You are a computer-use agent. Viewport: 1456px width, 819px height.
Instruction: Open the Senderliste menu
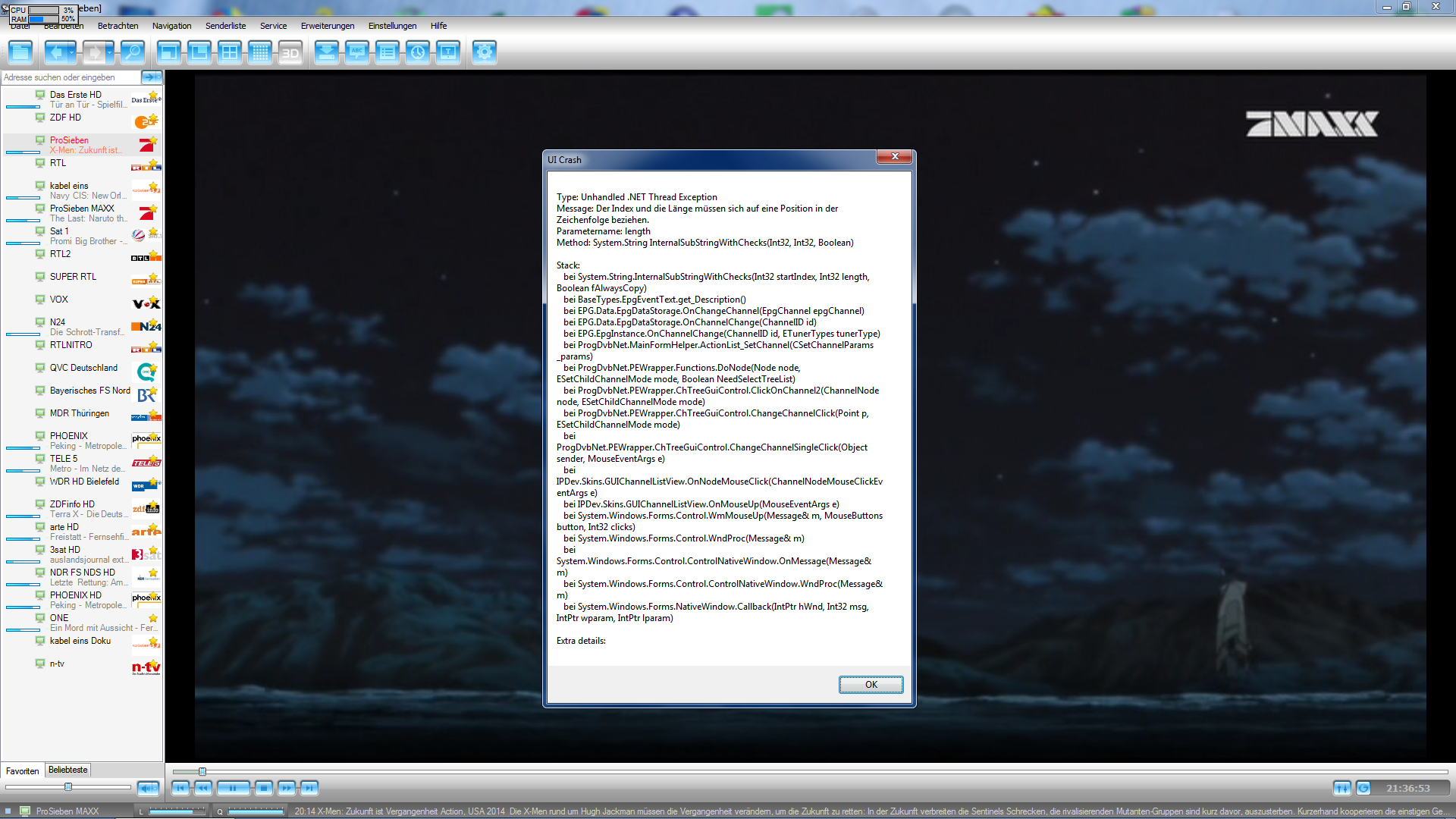tap(225, 26)
